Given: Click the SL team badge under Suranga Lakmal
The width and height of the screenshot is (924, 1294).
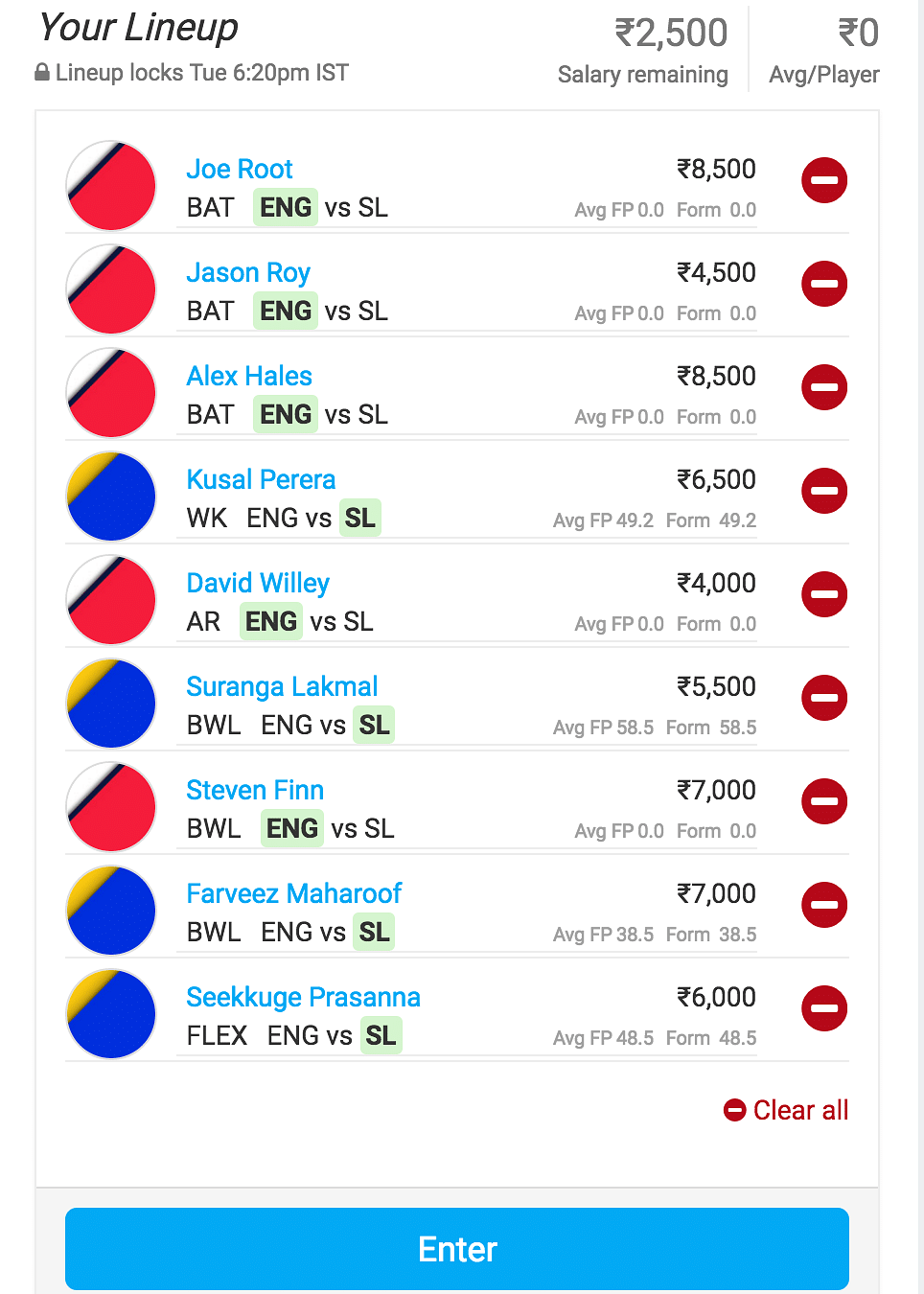Looking at the screenshot, I should tap(374, 726).
